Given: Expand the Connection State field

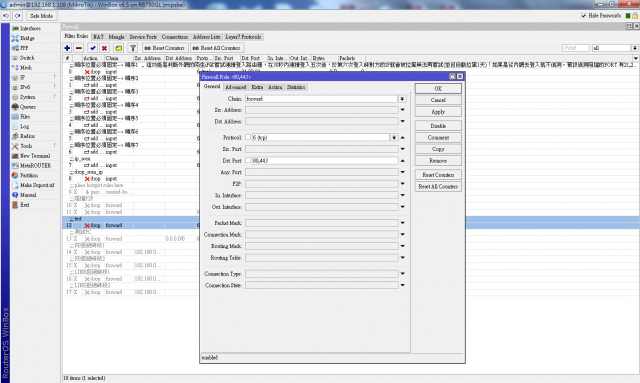Looking at the screenshot, I should [x=402, y=285].
